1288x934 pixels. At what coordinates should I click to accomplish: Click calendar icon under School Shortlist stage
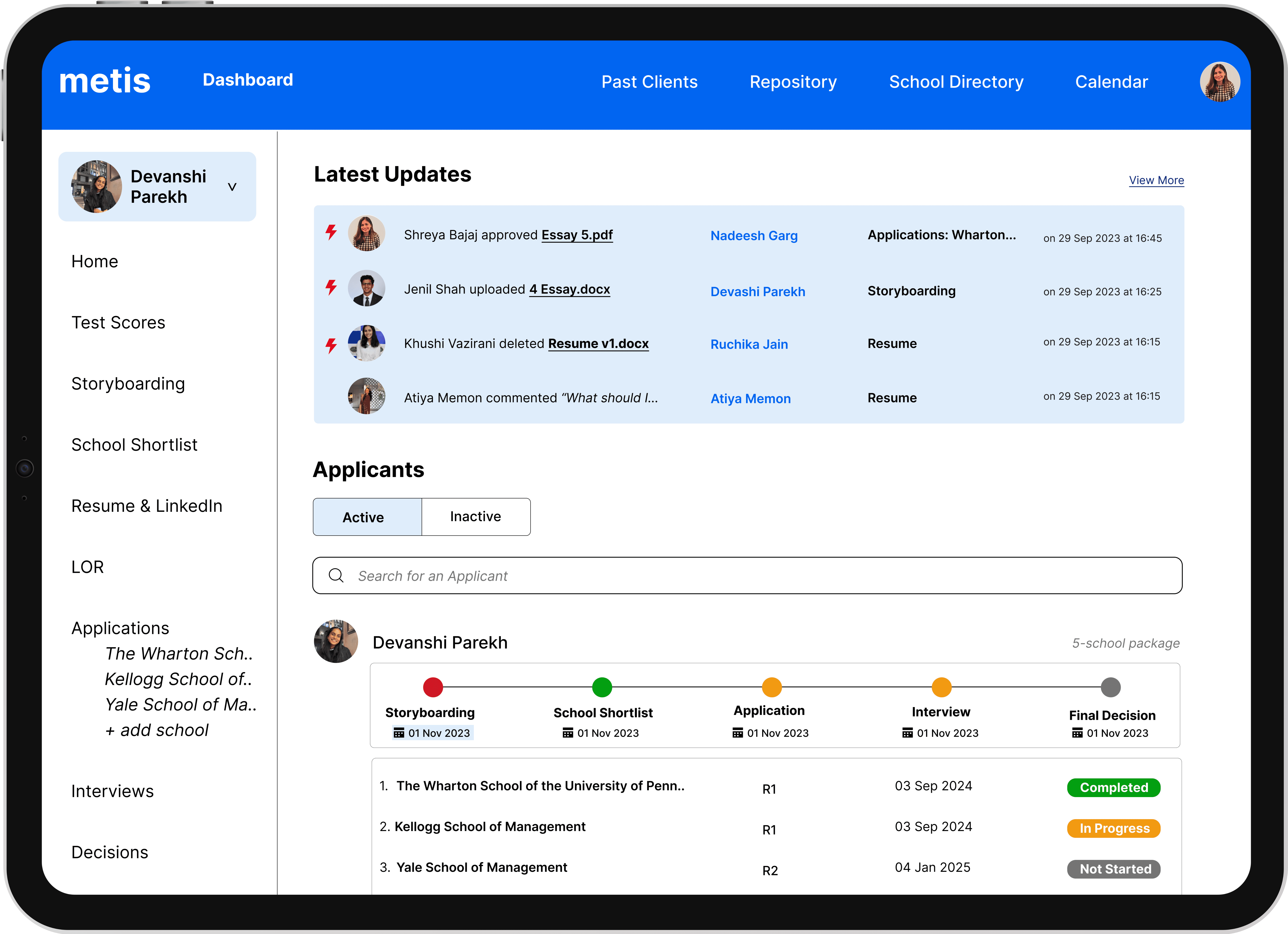[x=568, y=733]
